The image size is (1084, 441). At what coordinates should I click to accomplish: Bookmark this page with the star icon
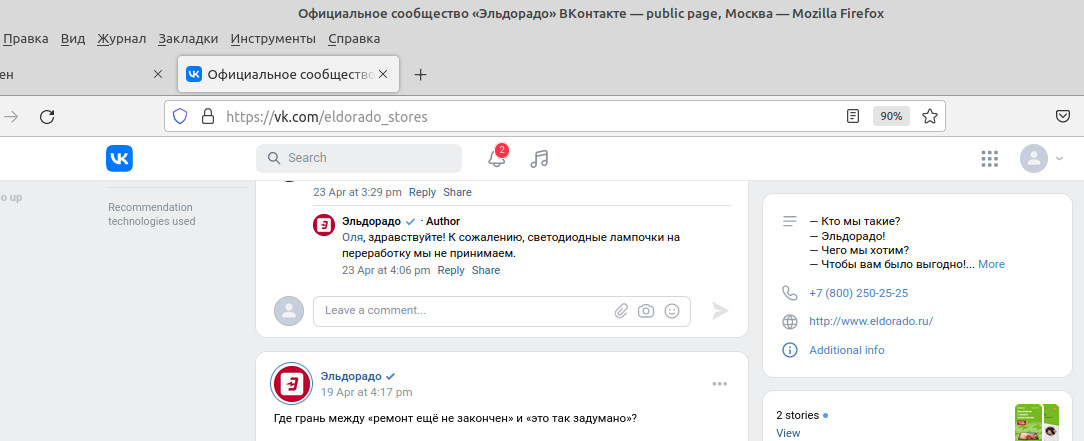coord(930,116)
